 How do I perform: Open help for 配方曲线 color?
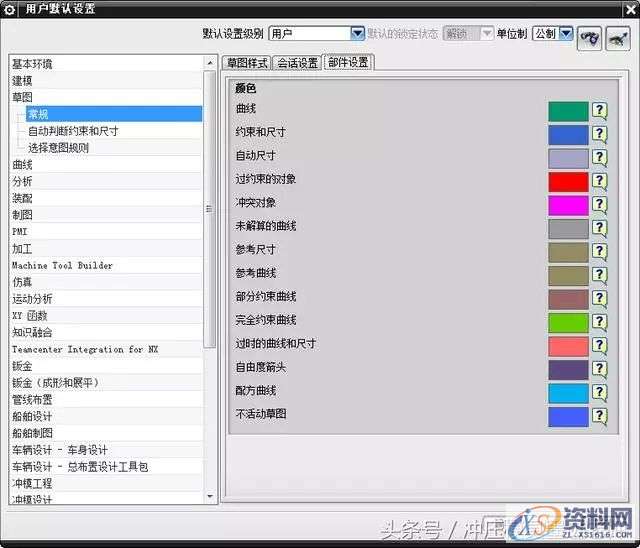(x=599, y=393)
